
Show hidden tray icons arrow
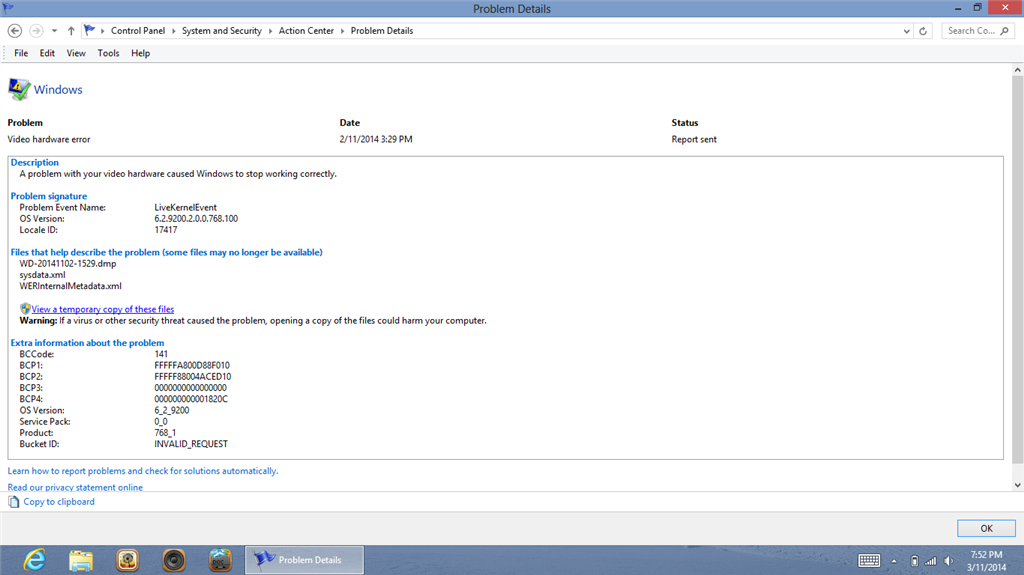(x=894, y=561)
